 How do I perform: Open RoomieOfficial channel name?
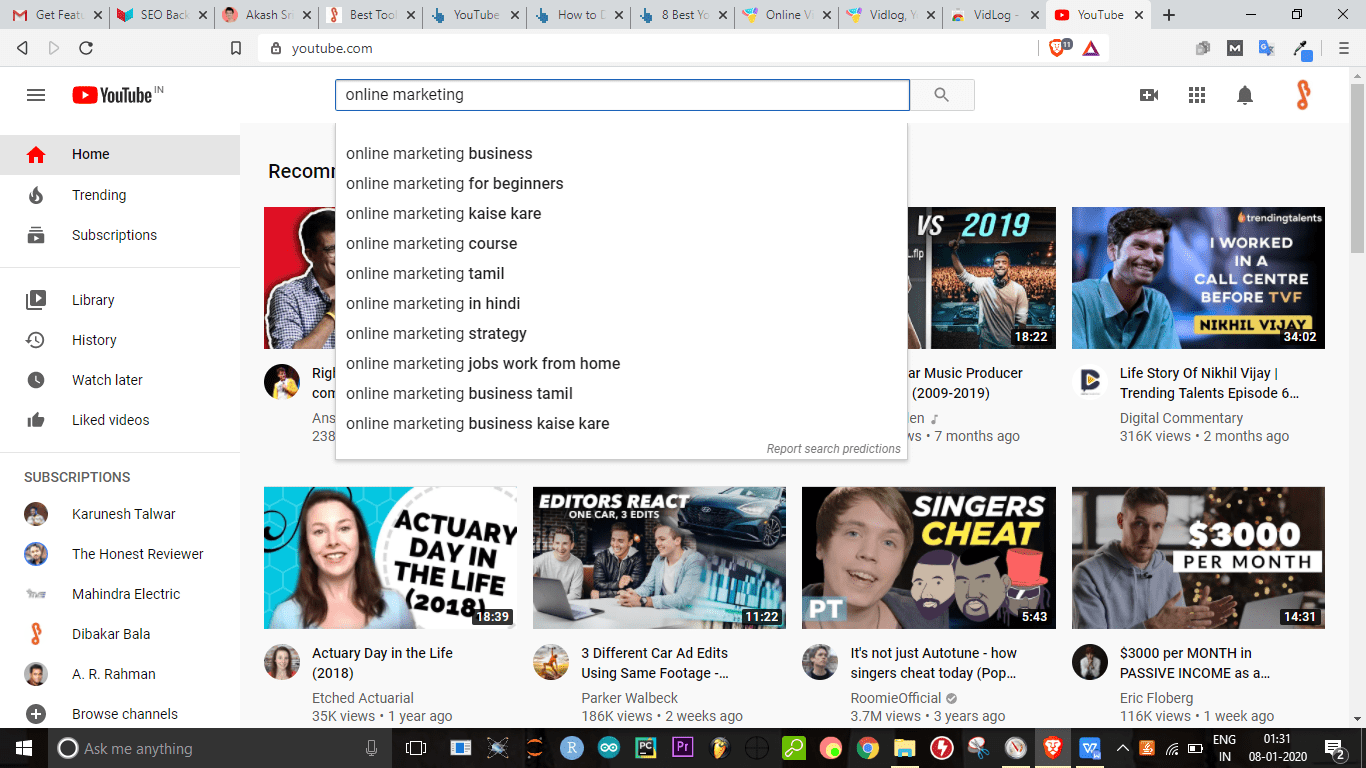coord(896,698)
